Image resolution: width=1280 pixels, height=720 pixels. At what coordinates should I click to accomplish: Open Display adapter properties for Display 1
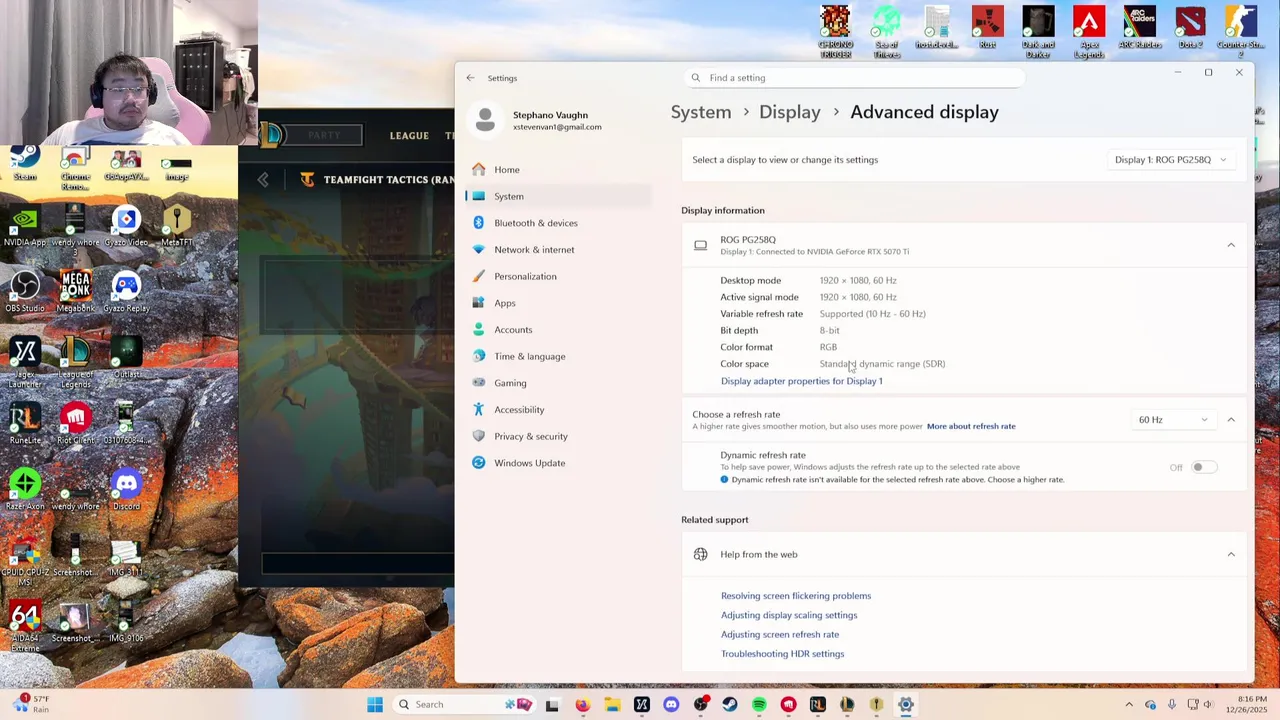pos(802,381)
